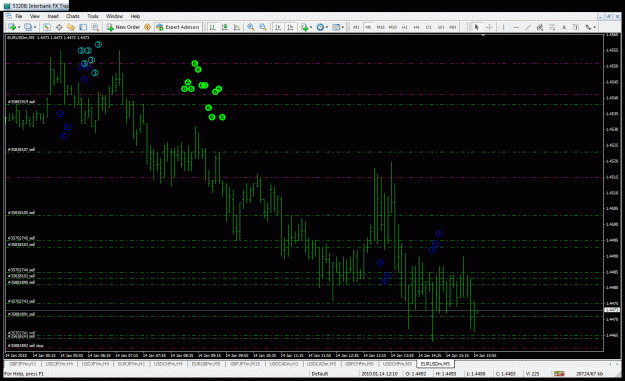Select the M5 timeframe button

point(368,27)
